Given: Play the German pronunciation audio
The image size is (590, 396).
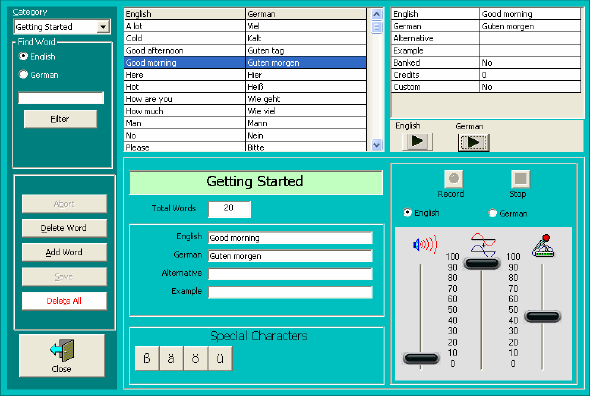Looking at the screenshot, I should (473, 142).
